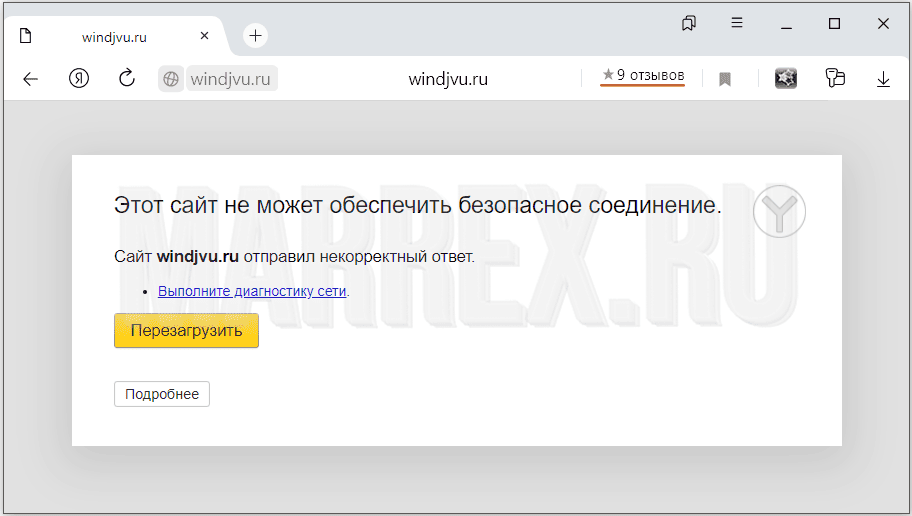This screenshot has height=516, width=912.
Task: Click page title windjvu.ru in address bar
Action: point(448,79)
